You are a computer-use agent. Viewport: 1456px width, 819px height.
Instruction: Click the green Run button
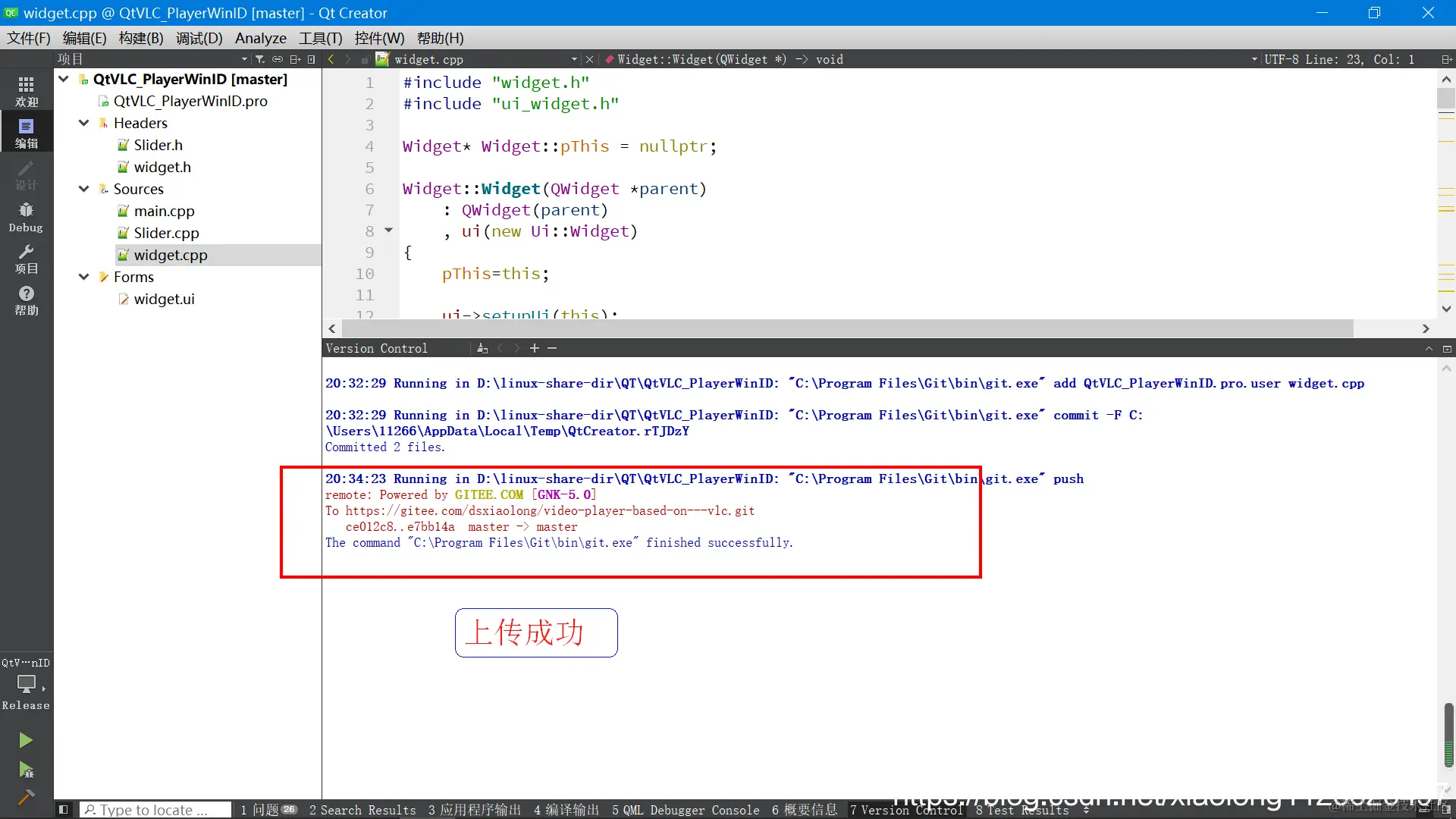click(x=26, y=740)
